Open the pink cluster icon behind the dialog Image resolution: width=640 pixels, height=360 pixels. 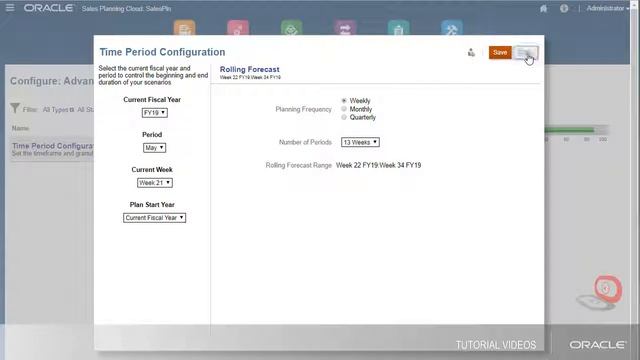point(238,29)
